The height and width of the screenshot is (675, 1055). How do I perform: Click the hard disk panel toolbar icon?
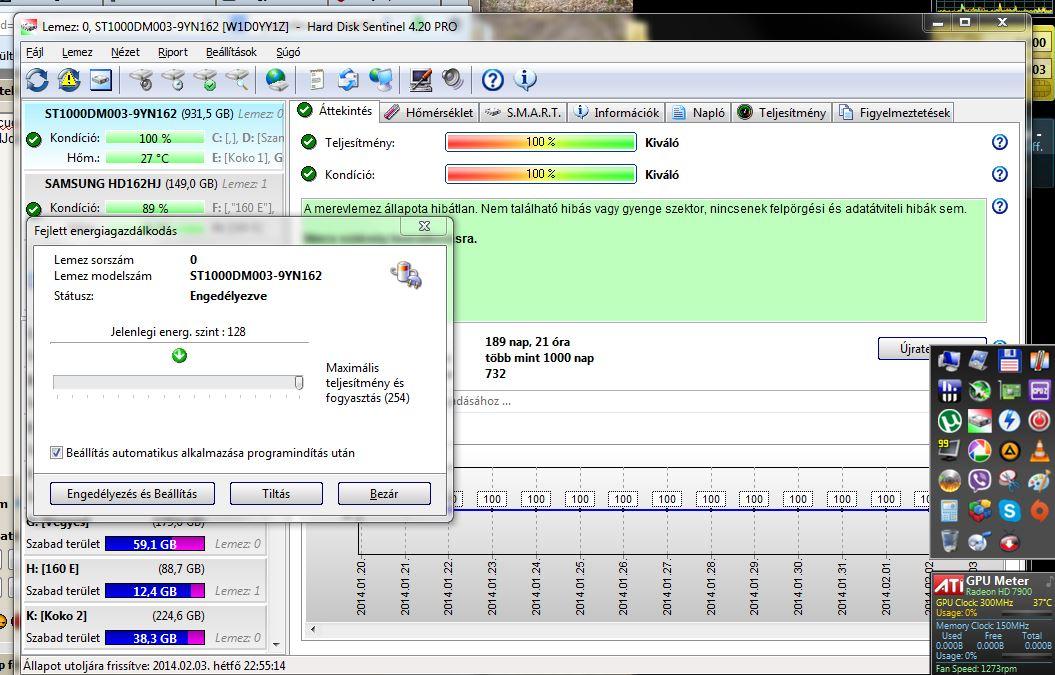[101, 80]
